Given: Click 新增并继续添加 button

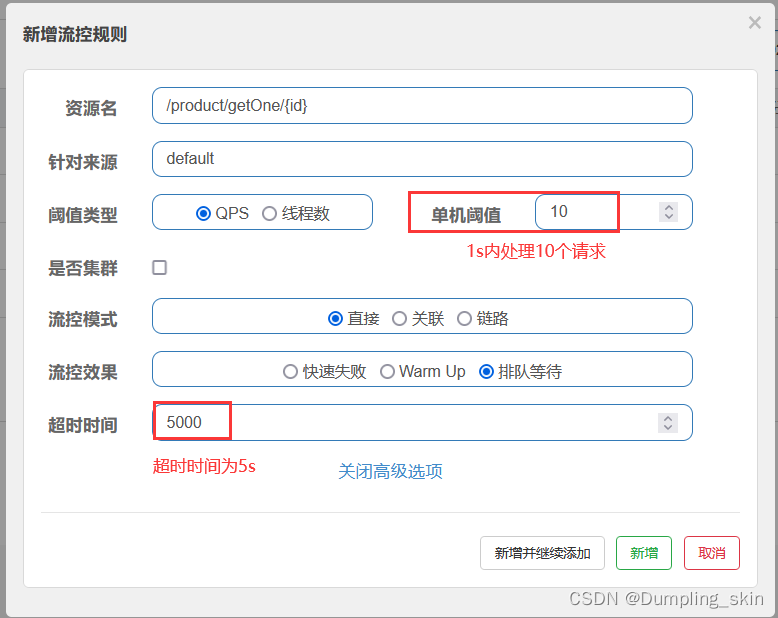Looking at the screenshot, I should pyautogui.click(x=542, y=553).
